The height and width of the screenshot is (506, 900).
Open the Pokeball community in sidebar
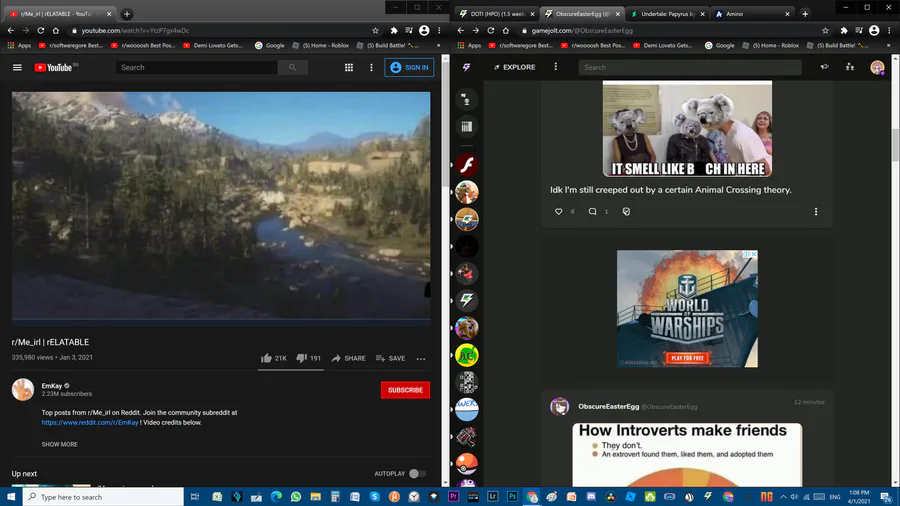tap(467, 464)
